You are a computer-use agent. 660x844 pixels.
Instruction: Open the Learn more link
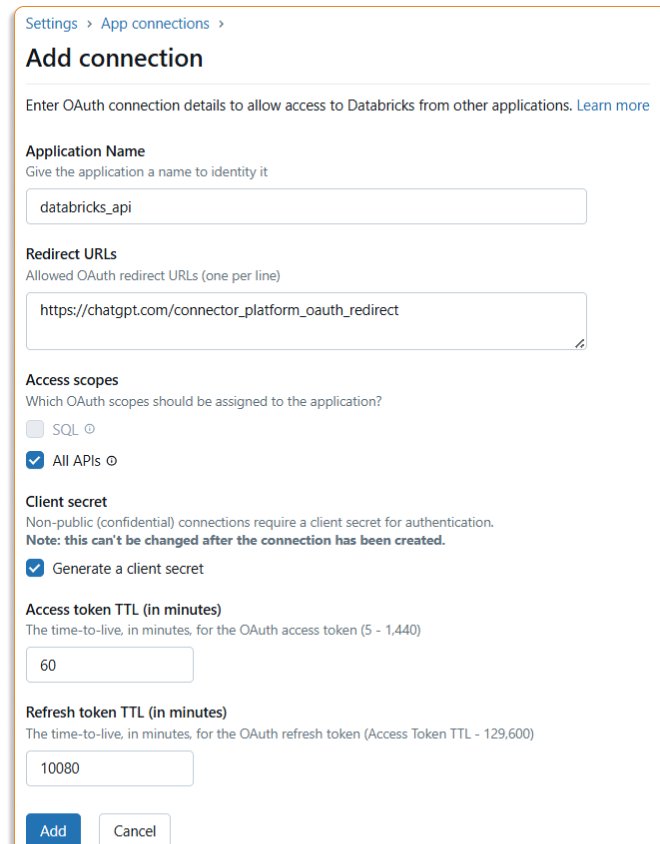coord(613,106)
